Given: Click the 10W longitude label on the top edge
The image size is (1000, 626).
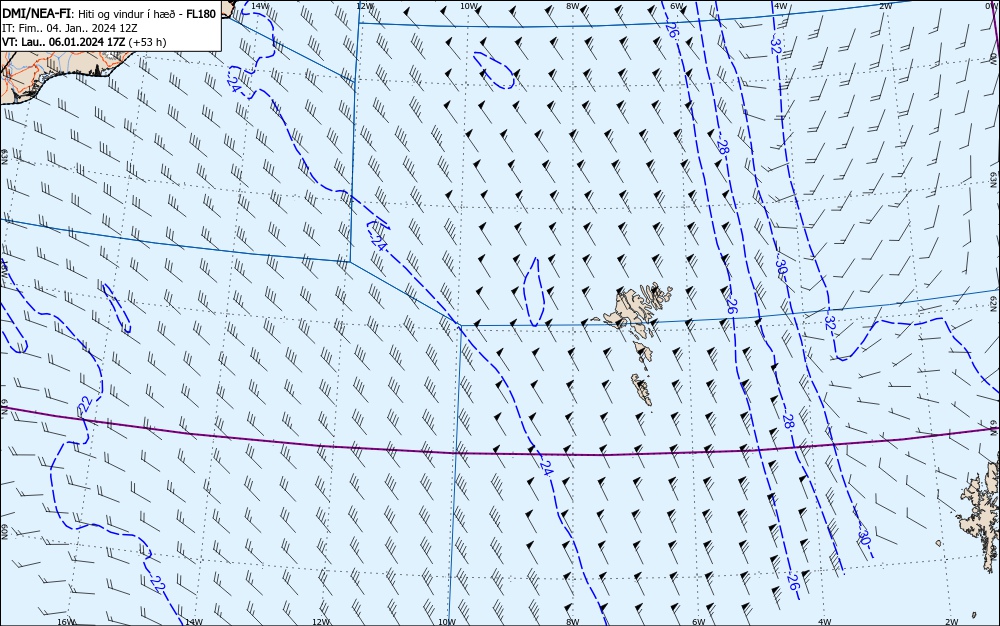Looking at the screenshot, I should [469, 6].
